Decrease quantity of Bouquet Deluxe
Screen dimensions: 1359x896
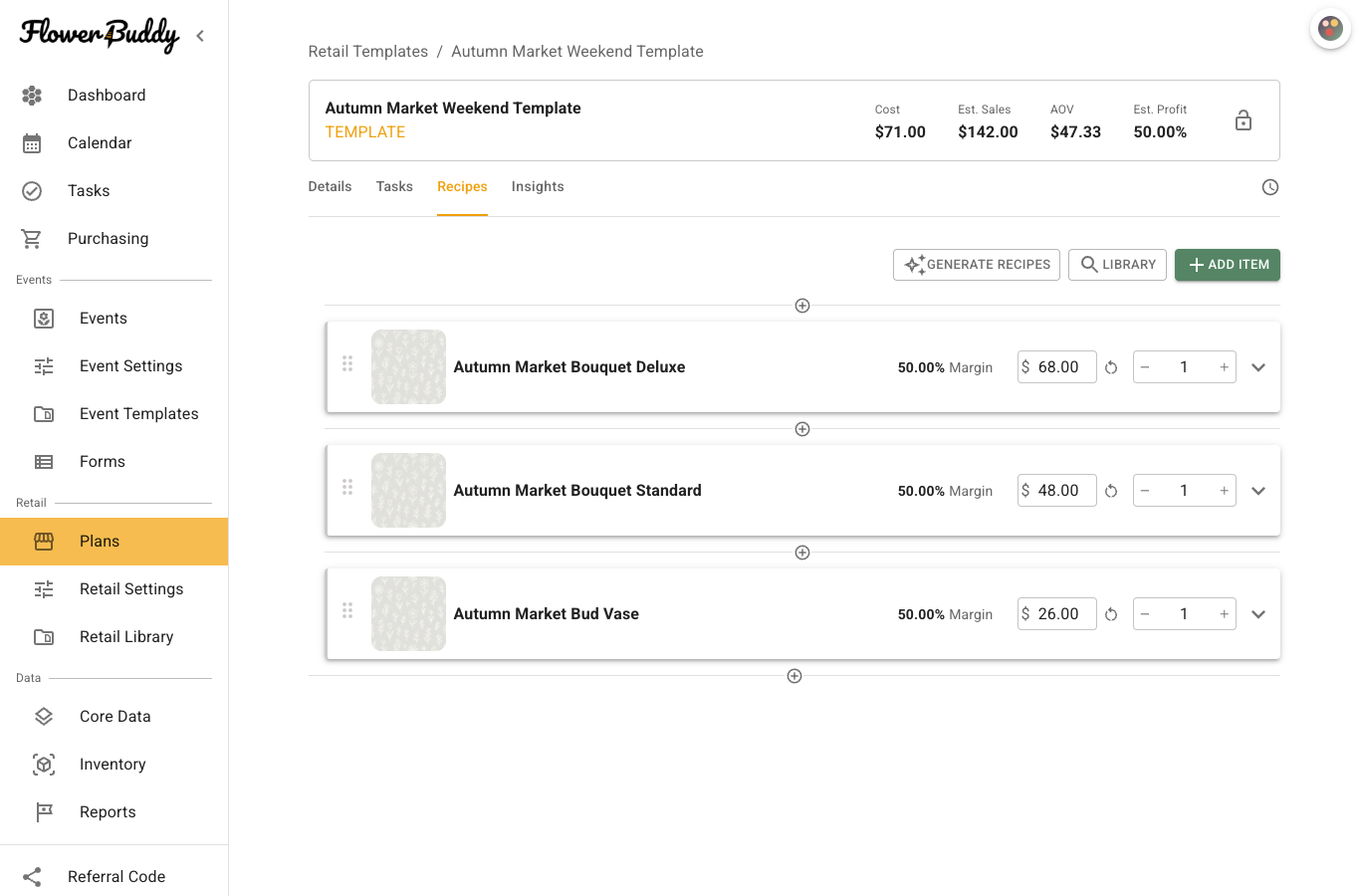1146,367
